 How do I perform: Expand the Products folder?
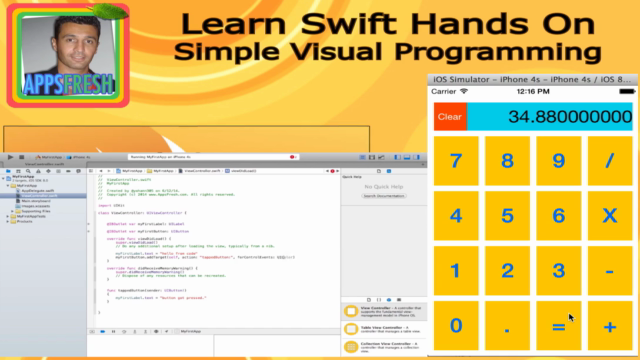[x=8, y=221]
